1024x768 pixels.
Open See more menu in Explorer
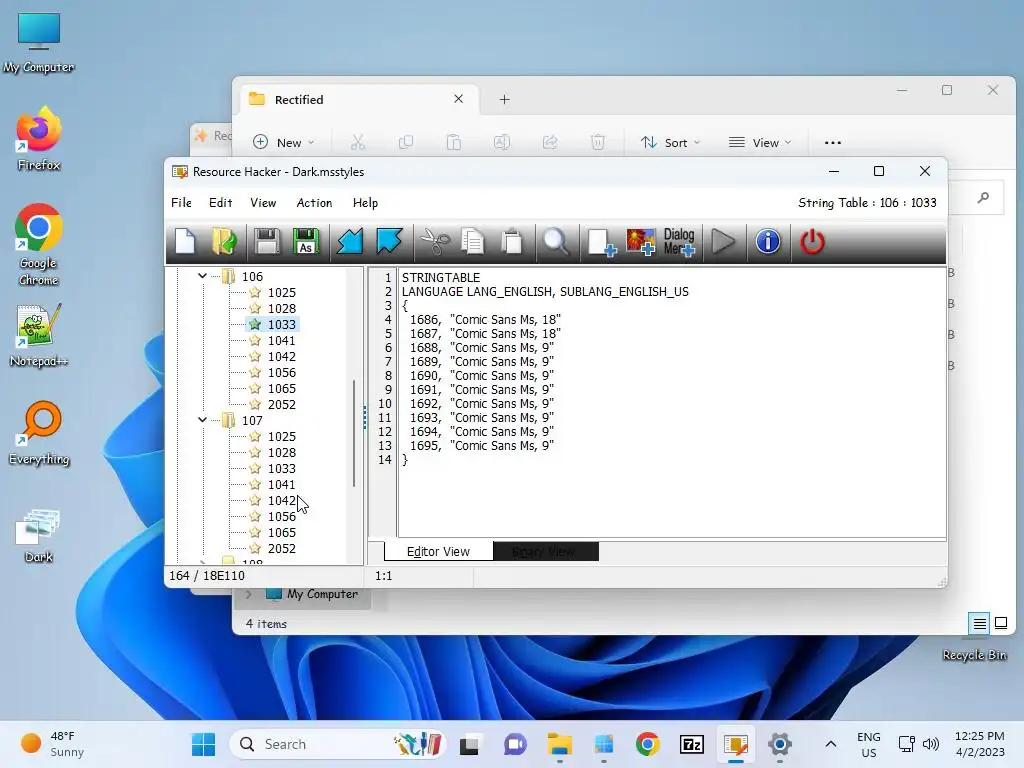pos(833,142)
